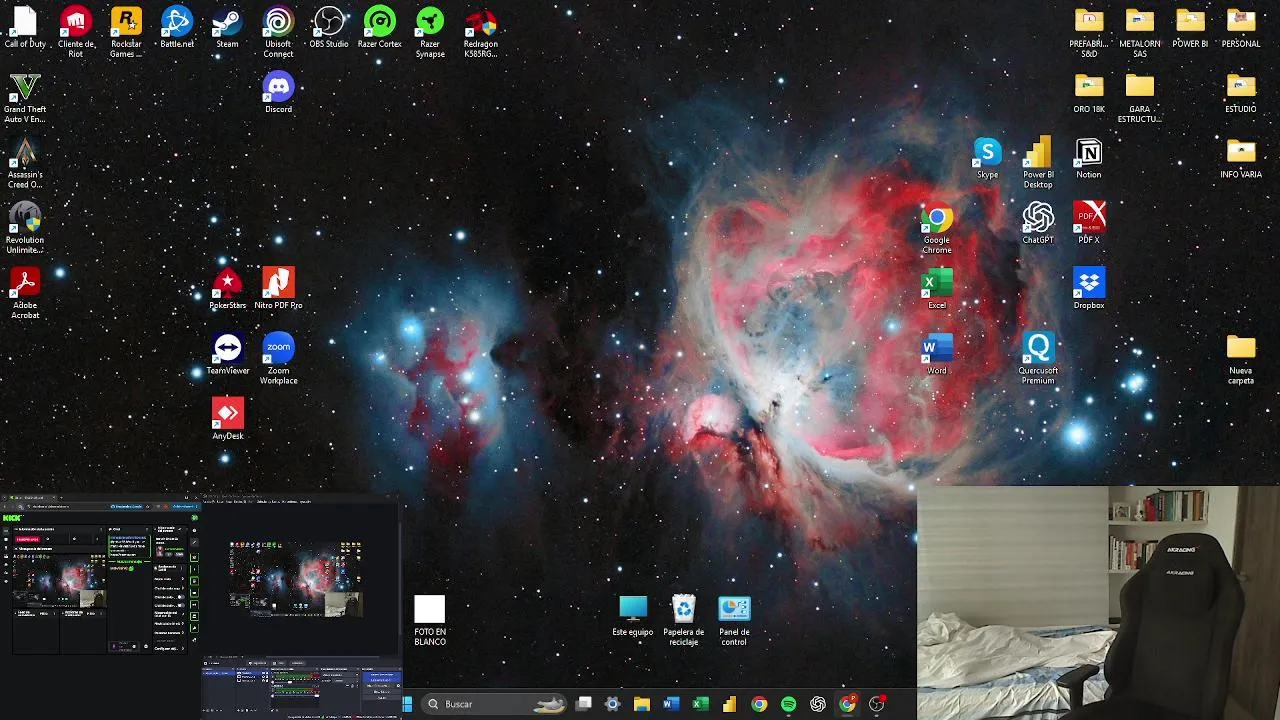Launch Word from the taskbar
Screen dimensions: 1280x720
point(671,704)
